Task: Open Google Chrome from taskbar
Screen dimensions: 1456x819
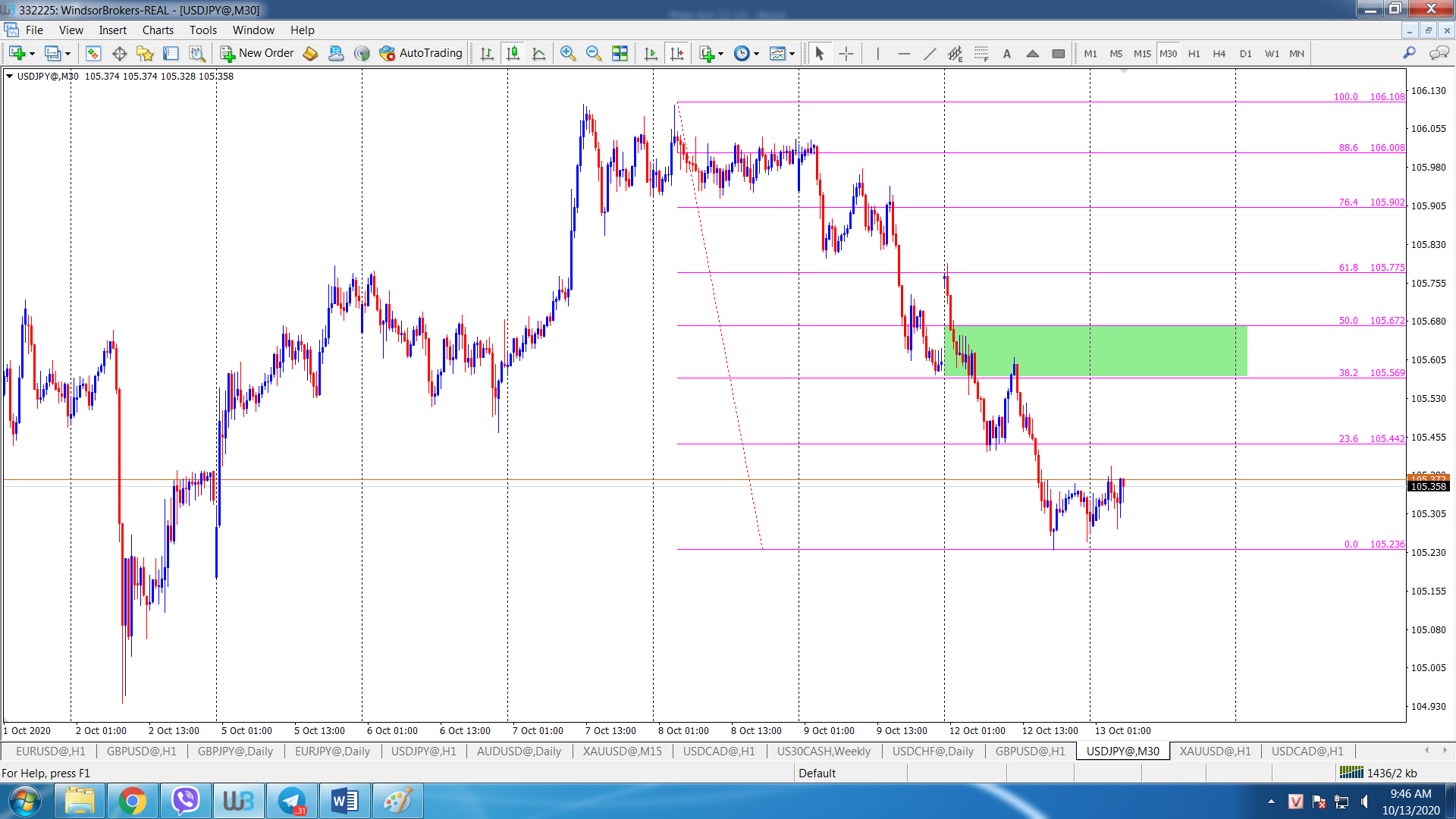Action: pos(133,801)
